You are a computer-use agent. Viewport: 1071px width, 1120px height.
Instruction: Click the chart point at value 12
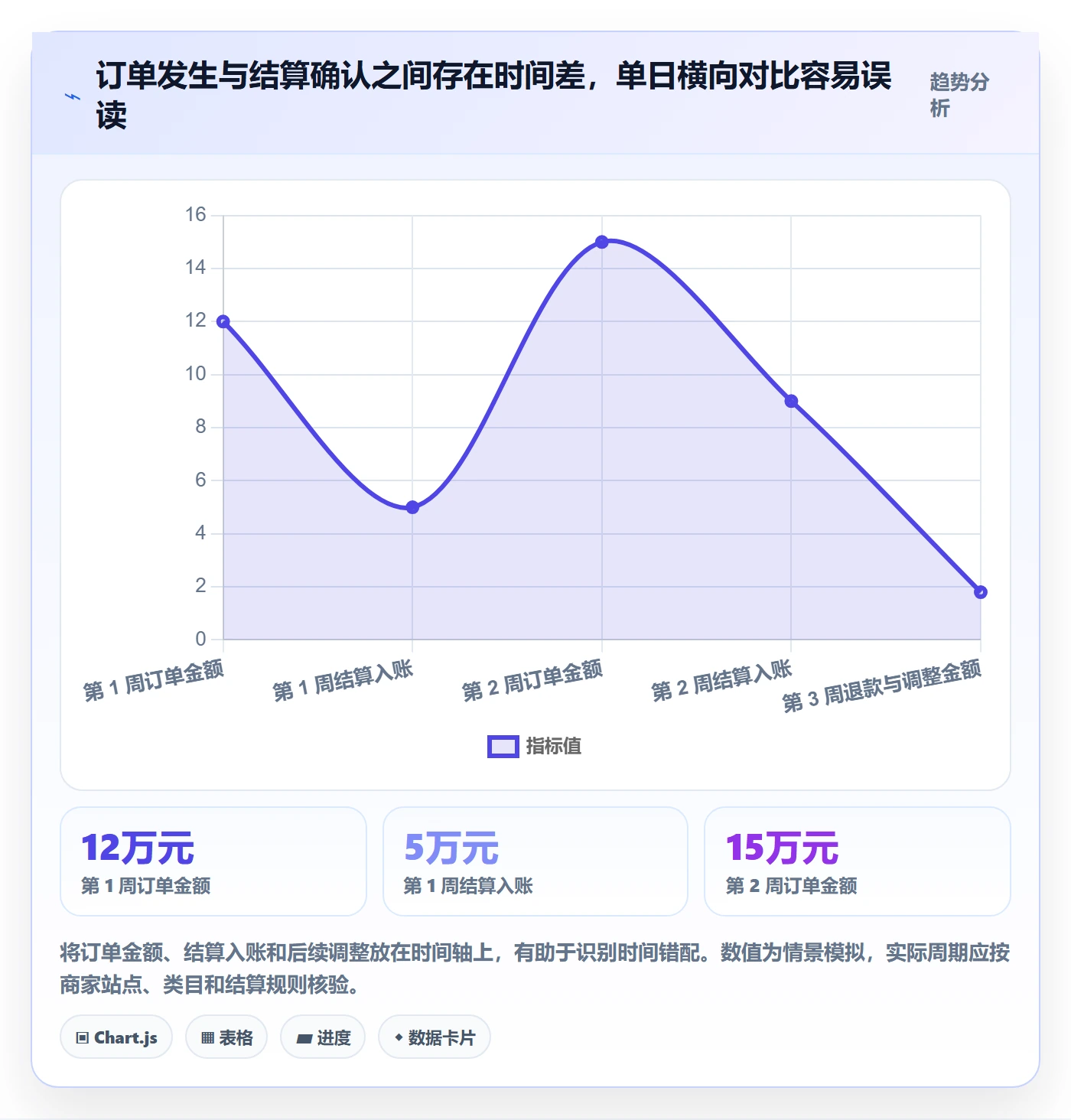[x=223, y=321]
